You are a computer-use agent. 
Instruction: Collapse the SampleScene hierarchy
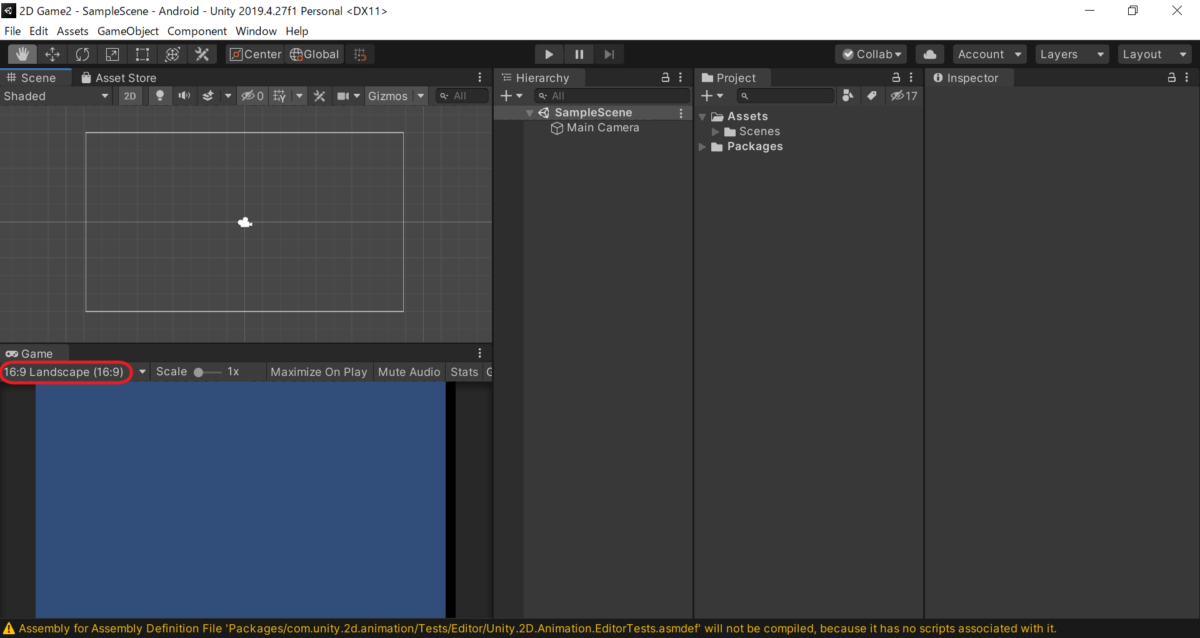(530, 113)
